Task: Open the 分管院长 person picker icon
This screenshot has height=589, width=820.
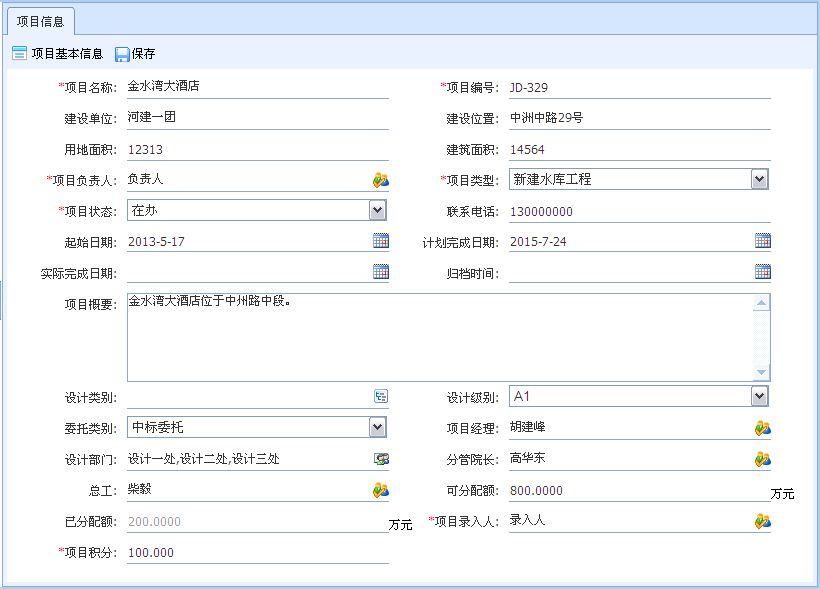Action: point(762,457)
